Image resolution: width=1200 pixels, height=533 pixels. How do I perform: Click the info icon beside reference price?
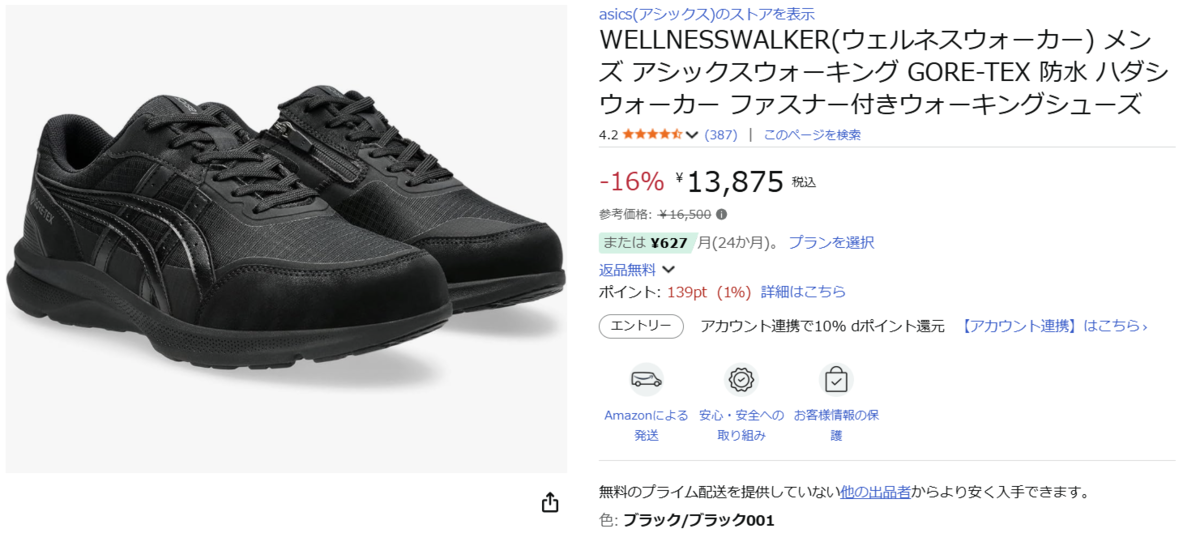point(722,214)
